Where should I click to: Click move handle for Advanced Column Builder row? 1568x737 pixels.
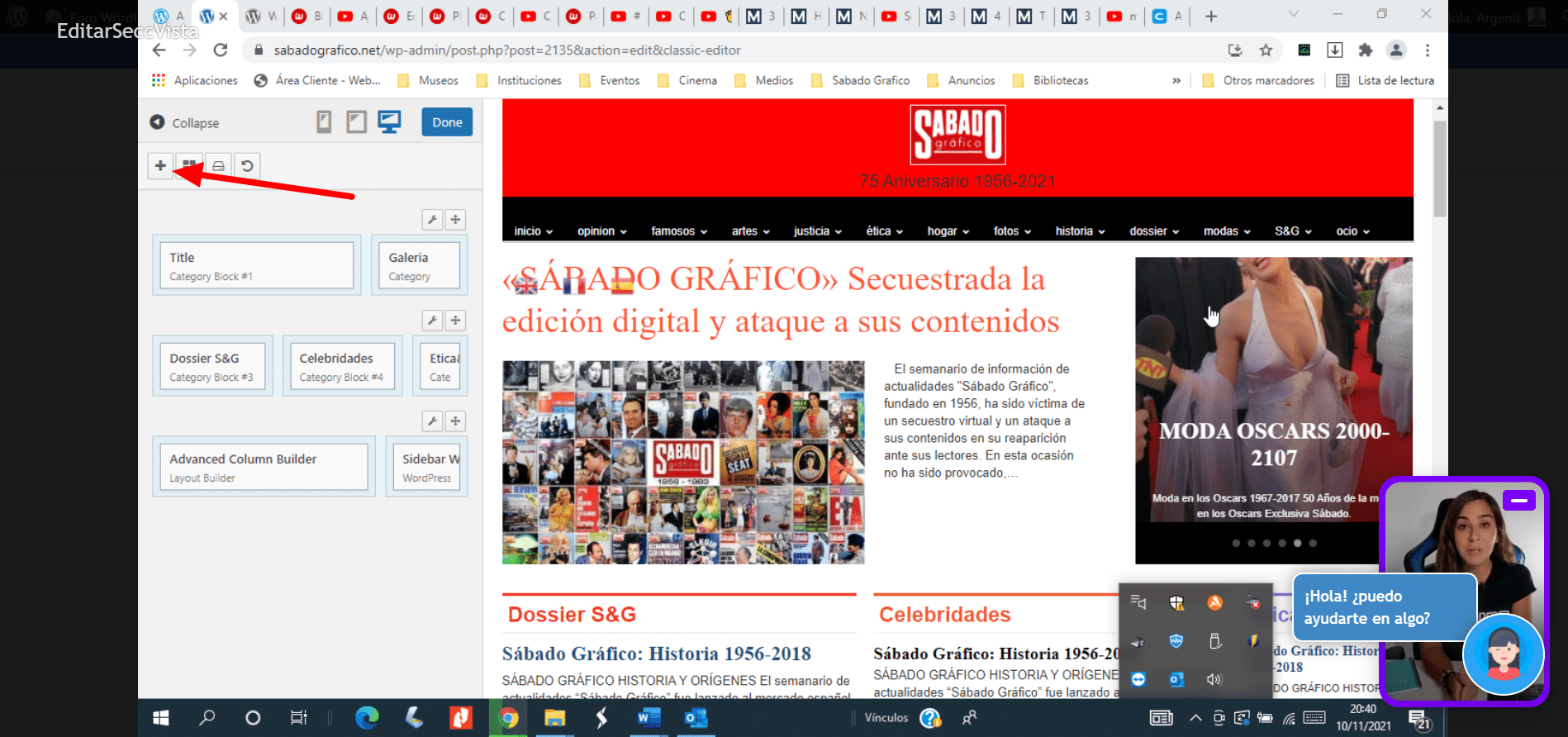[455, 421]
